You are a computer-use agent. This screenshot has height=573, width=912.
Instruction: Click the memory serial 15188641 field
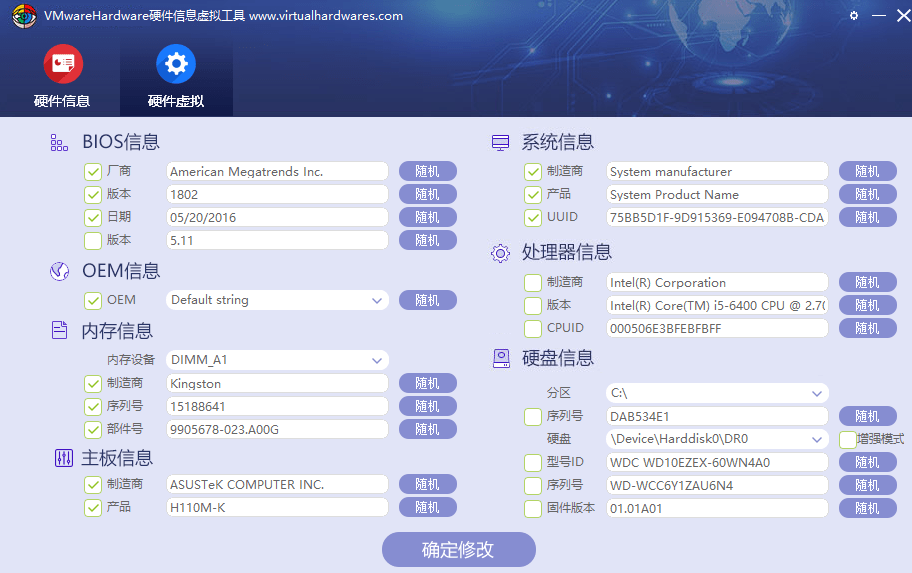(277, 406)
